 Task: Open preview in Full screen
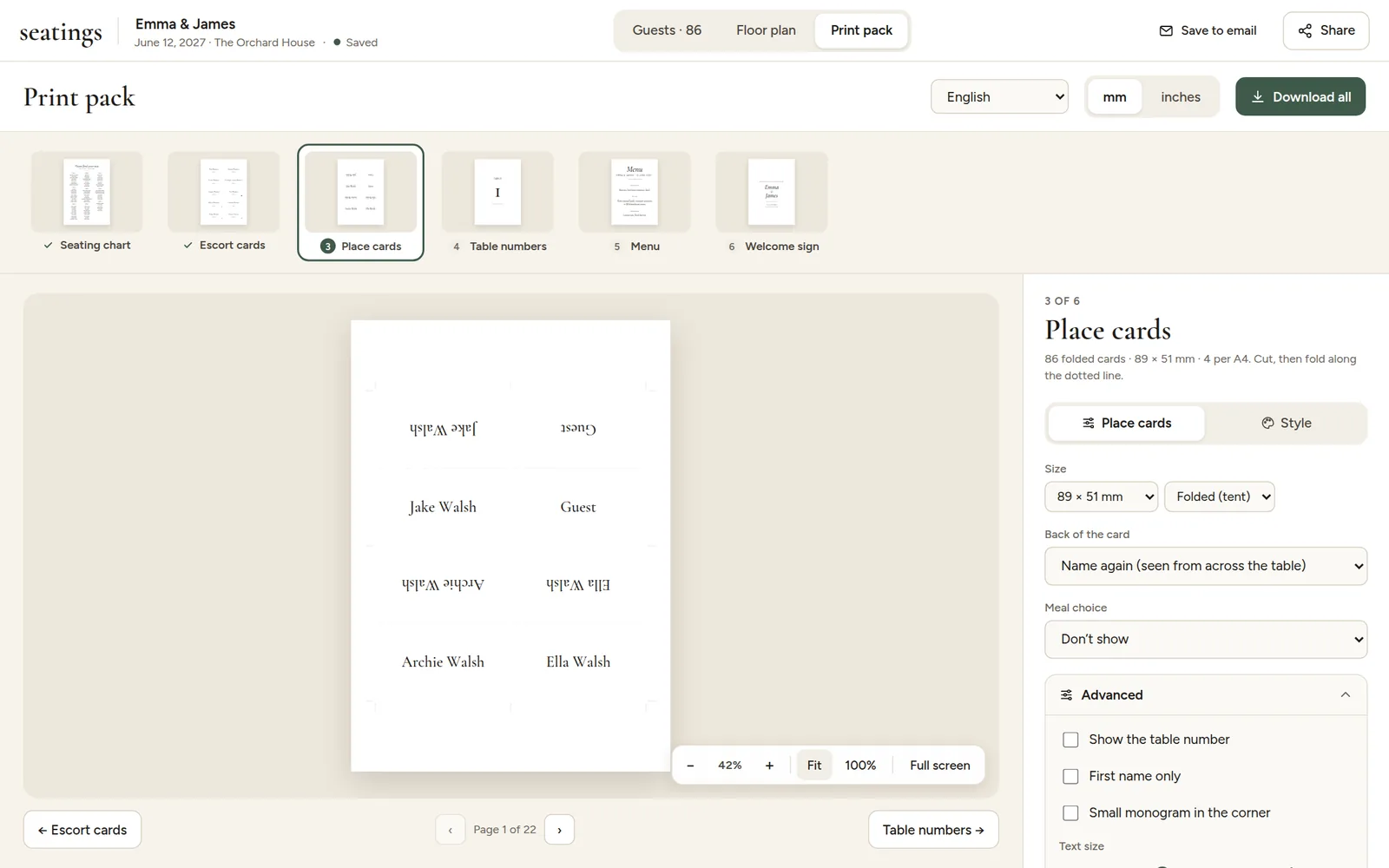tap(940, 766)
